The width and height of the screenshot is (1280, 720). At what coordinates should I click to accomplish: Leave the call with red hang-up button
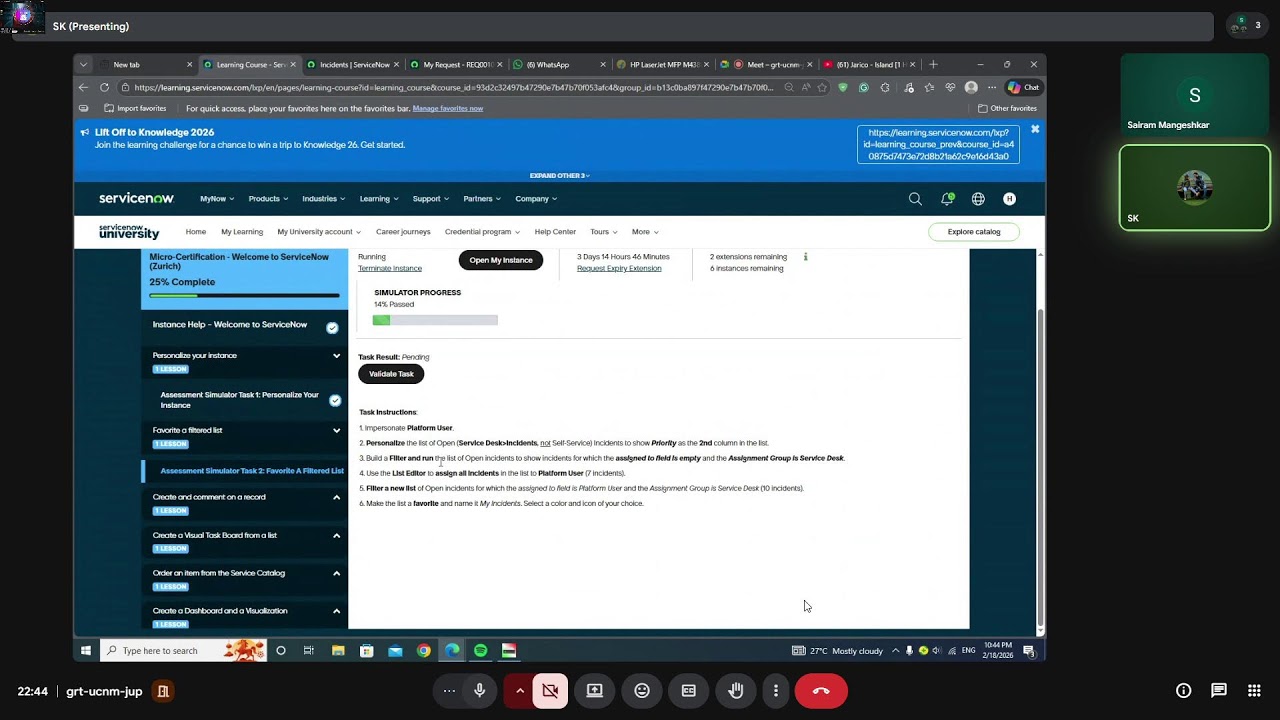(821, 691)
